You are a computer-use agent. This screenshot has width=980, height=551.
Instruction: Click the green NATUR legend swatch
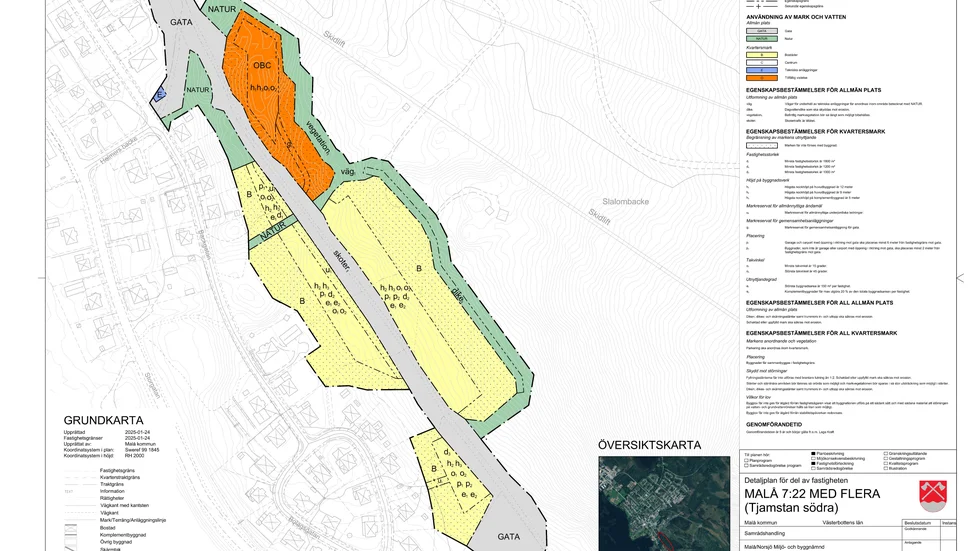(x=762, y=39)
